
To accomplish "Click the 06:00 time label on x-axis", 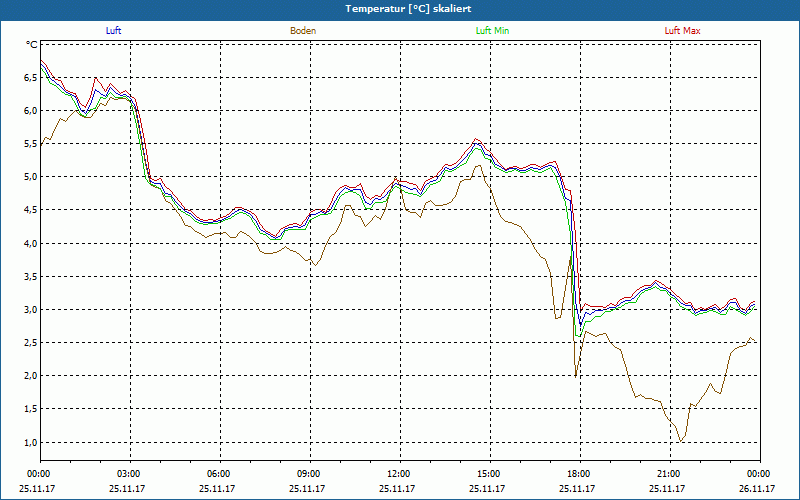I will 217,474.
